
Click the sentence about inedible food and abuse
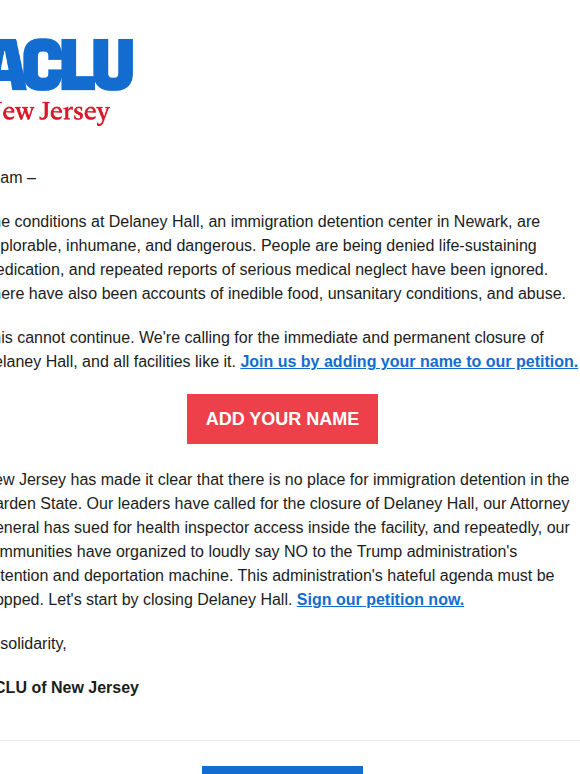283,293
